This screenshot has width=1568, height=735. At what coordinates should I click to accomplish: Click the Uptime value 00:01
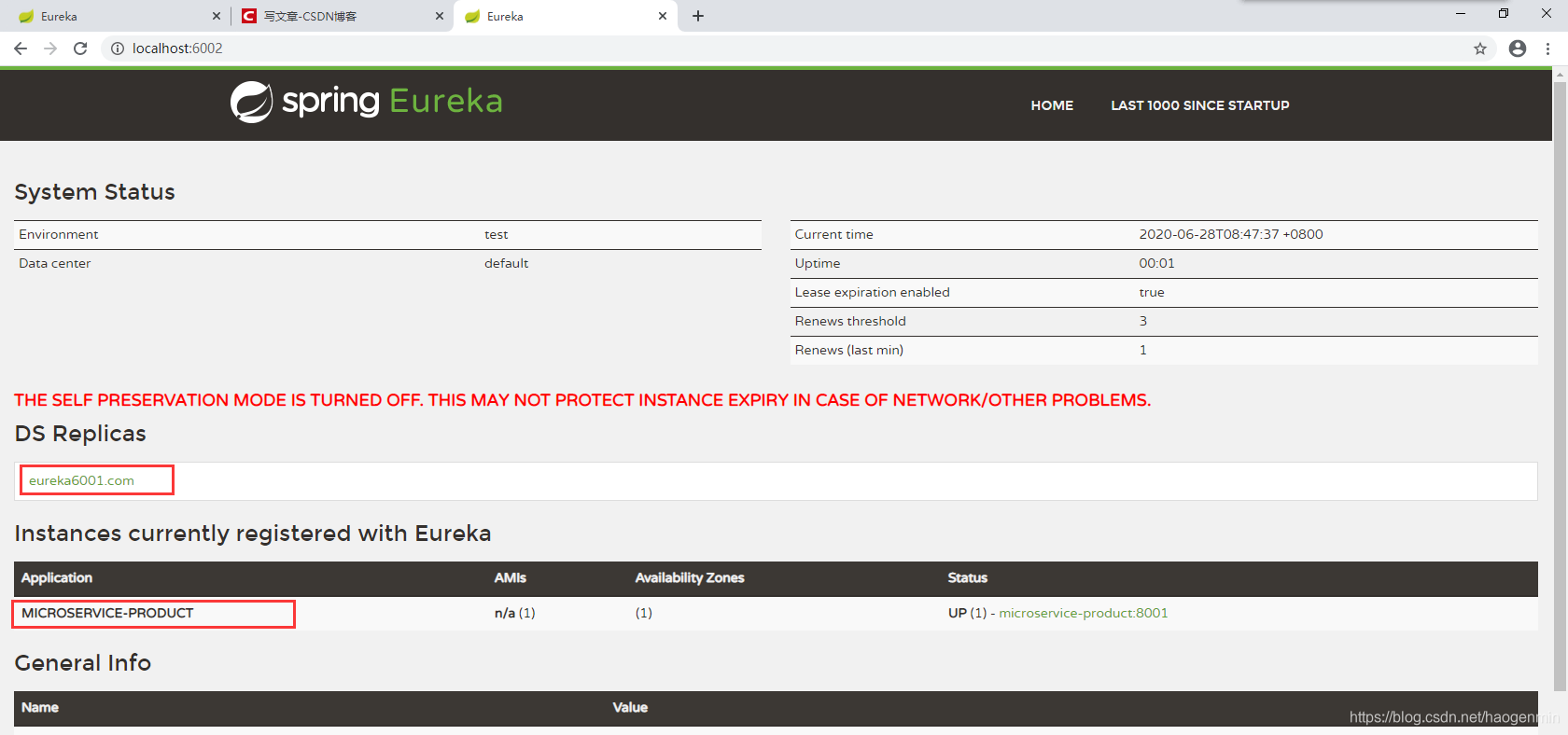pos(1157,263)
